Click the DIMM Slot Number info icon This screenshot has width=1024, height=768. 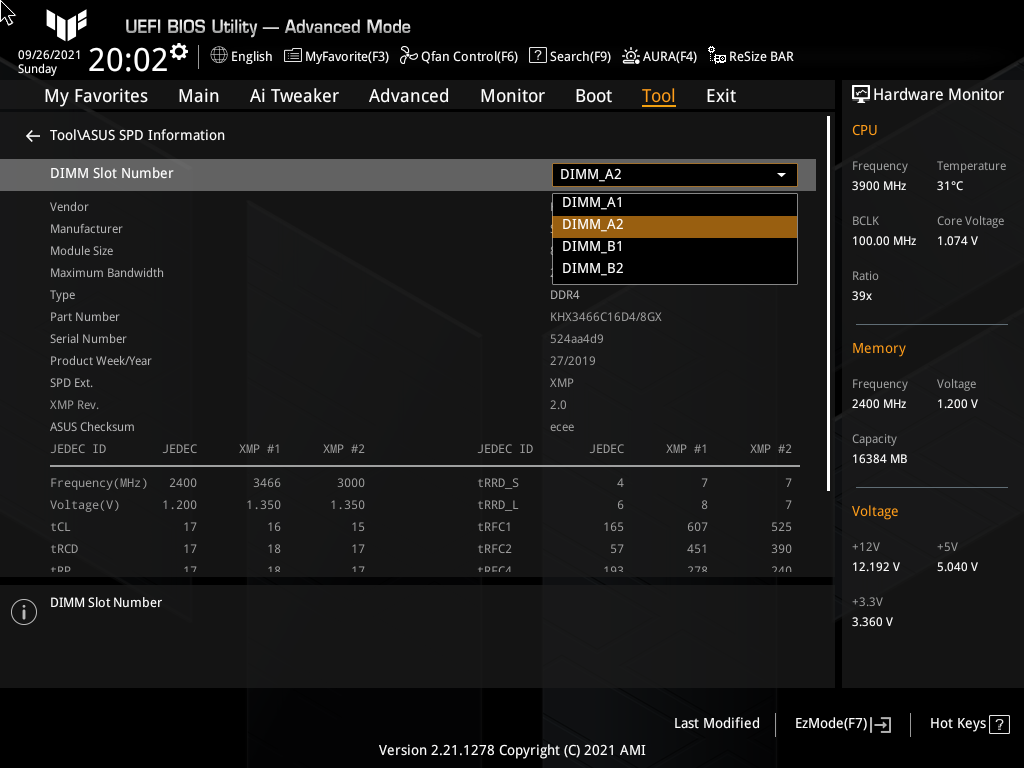[23, 611]
